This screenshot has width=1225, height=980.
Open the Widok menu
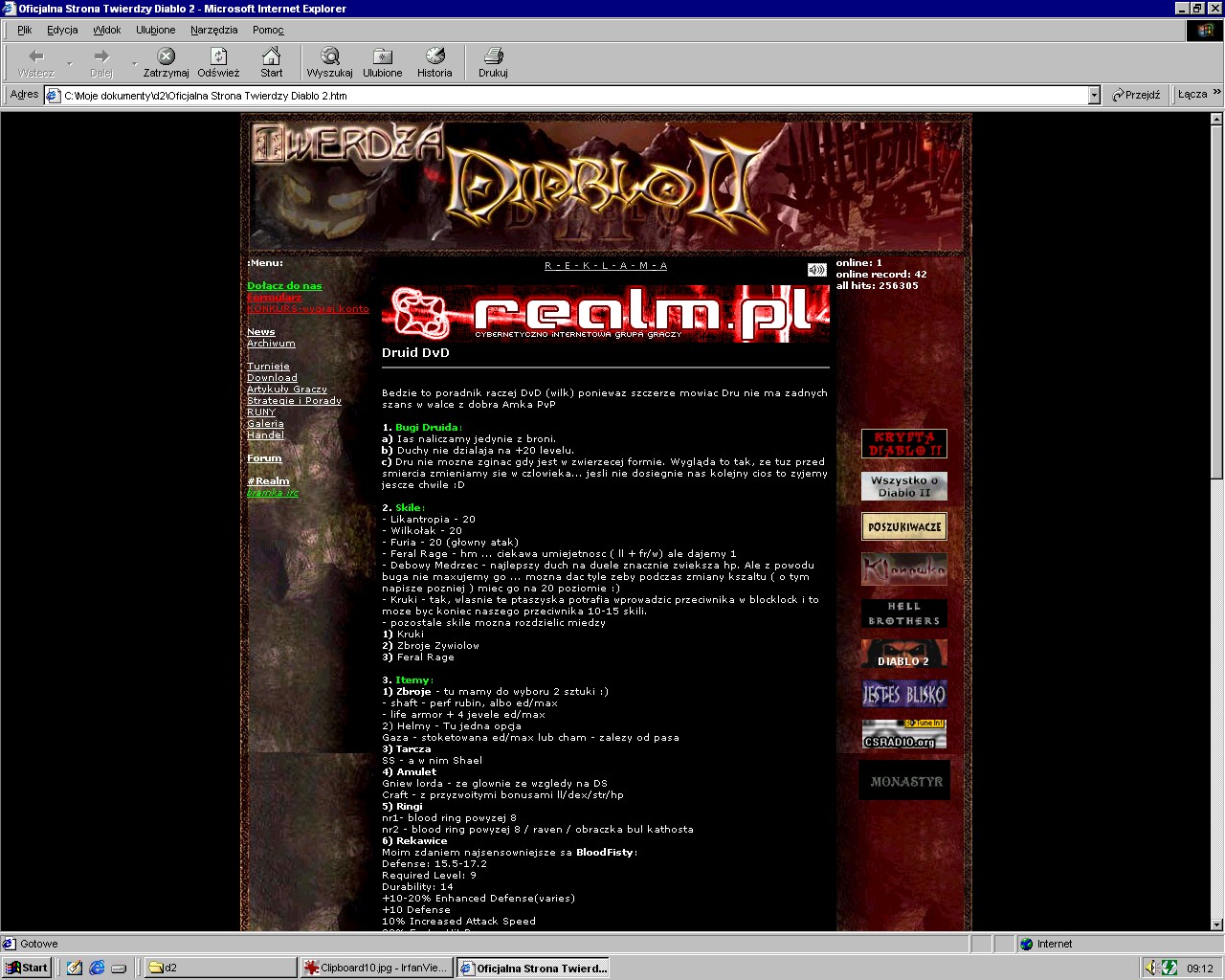tap(106, 30)
